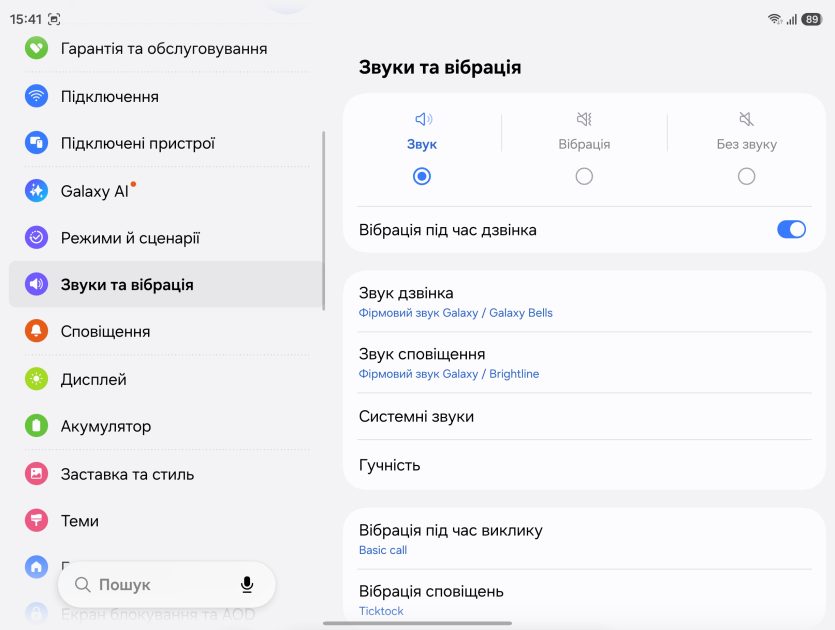Tap the Пошук search field
This screenshot has height=630, width=835.
(166, 585)
